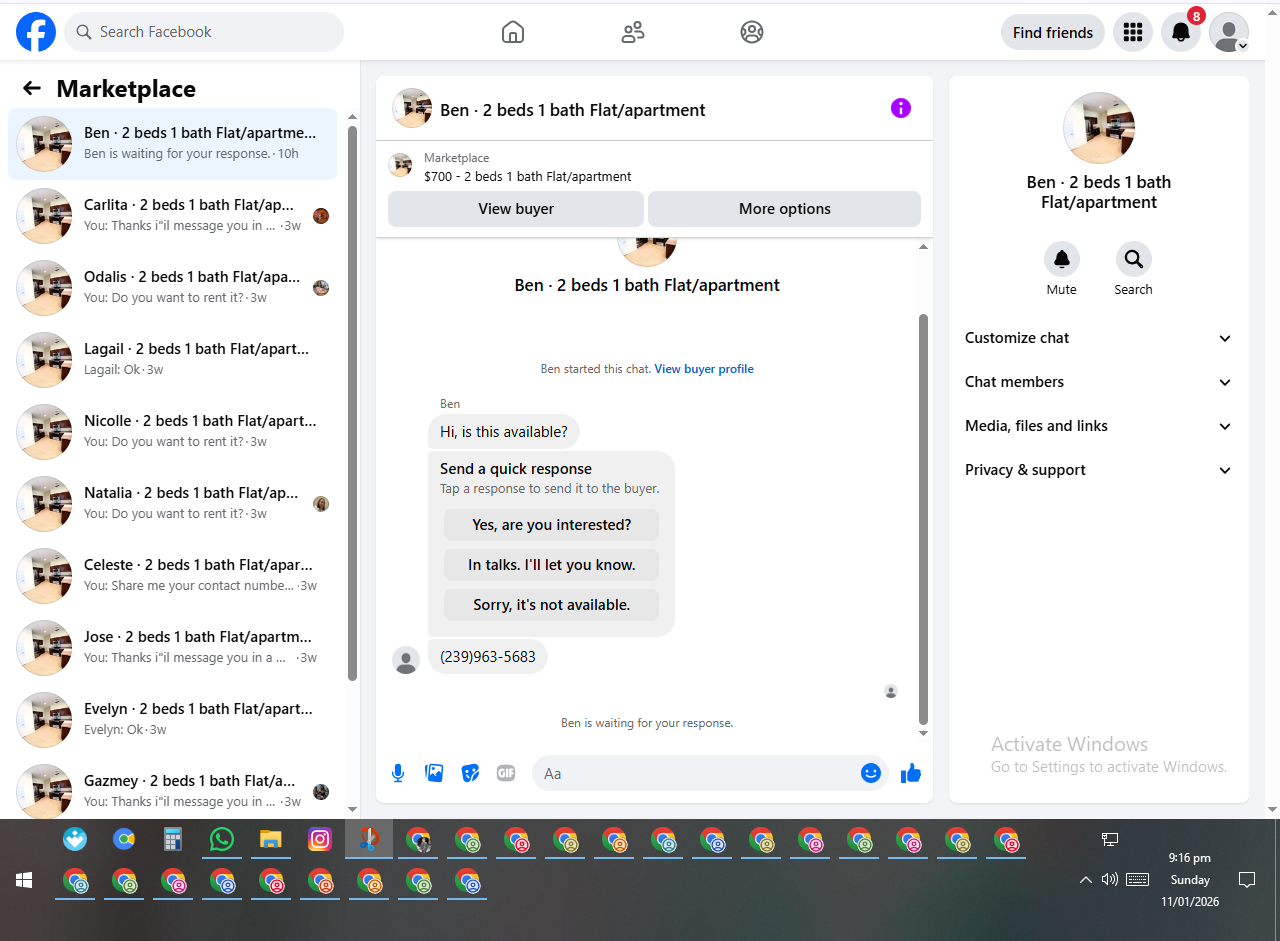
Task: Open the Friends icon in top navigation
Action: pyautogui.click(x=633, y=32)
